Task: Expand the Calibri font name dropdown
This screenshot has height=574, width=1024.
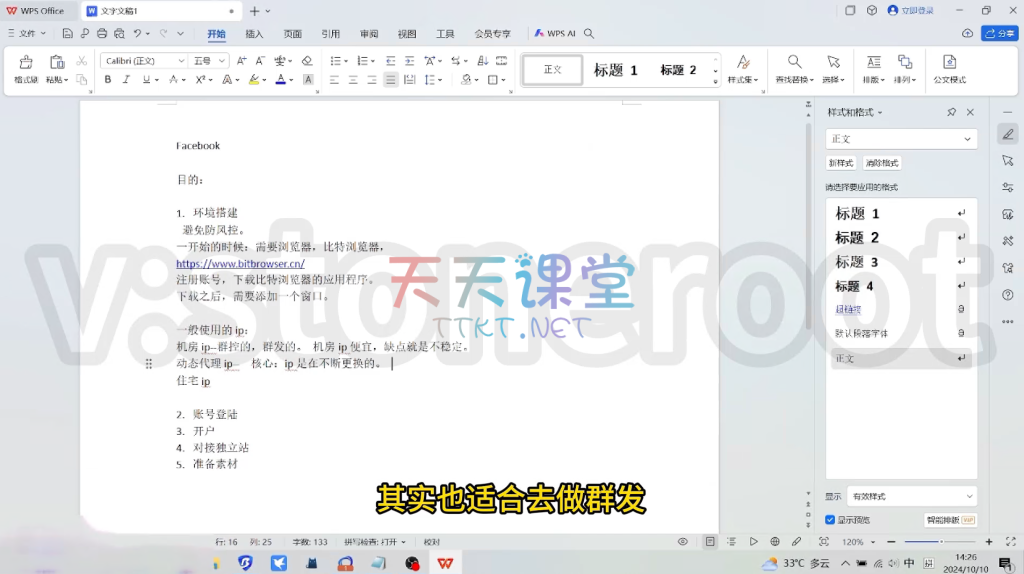Action: pyautogui.click(x=181, y=61)
